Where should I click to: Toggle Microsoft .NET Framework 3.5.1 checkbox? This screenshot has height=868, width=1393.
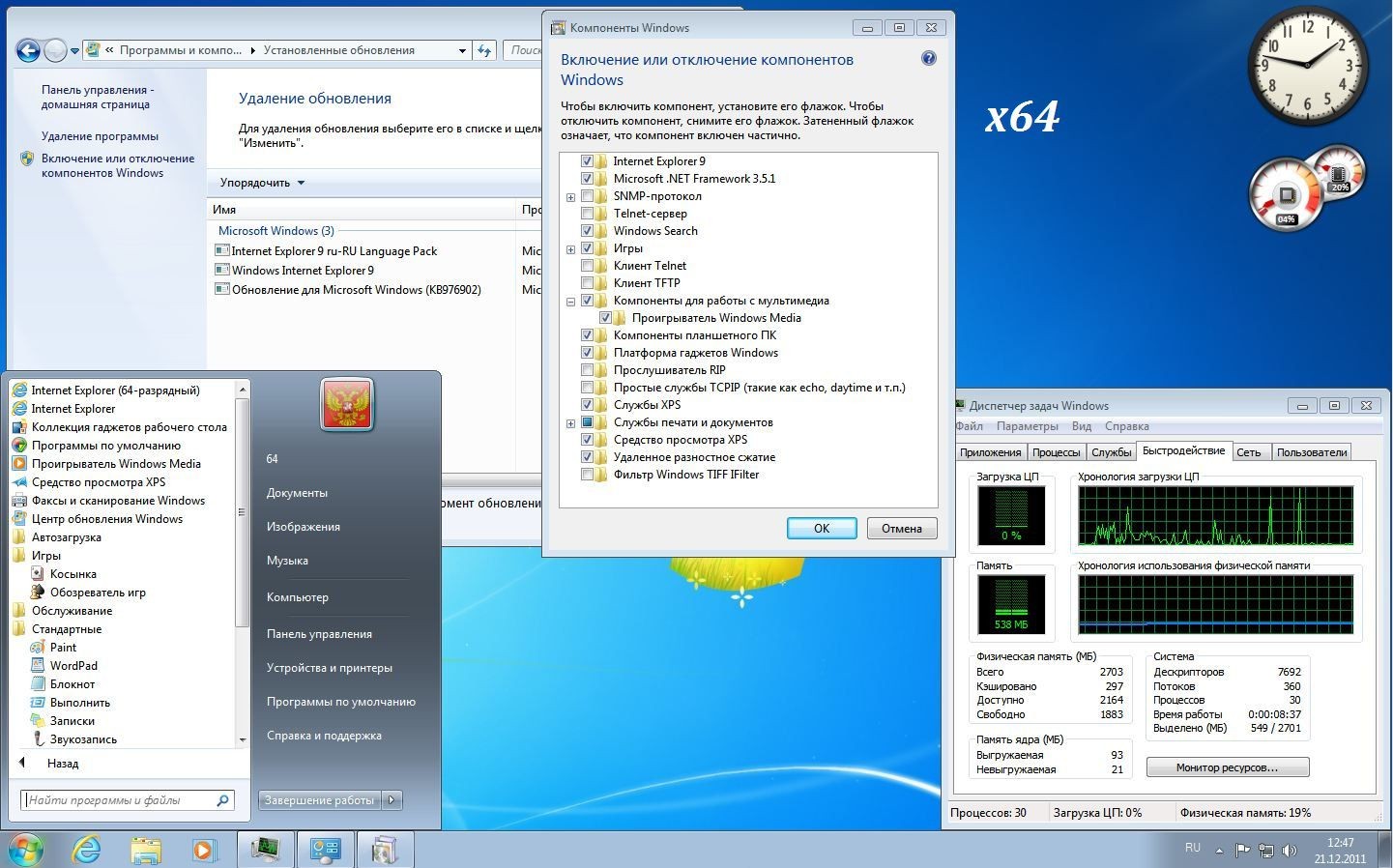coord(587,179)
